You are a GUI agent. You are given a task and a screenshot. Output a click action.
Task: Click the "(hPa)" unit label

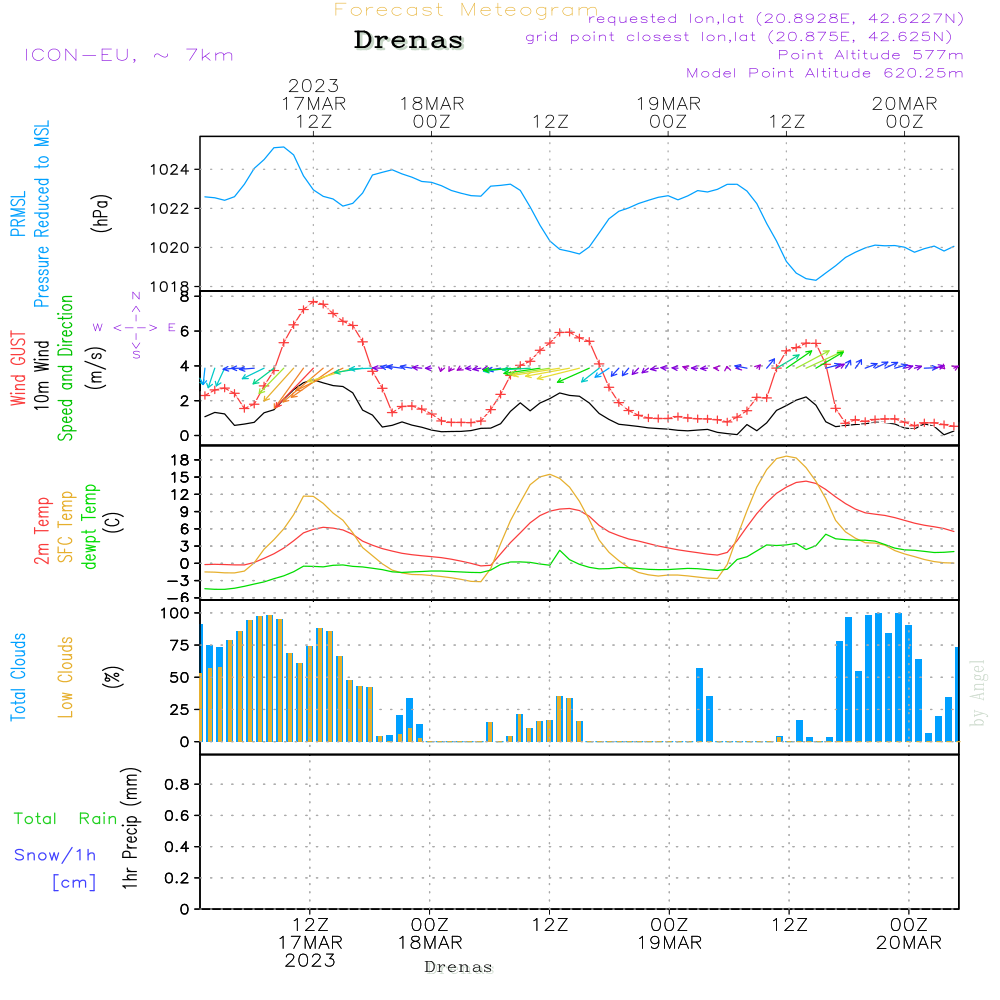101,213
